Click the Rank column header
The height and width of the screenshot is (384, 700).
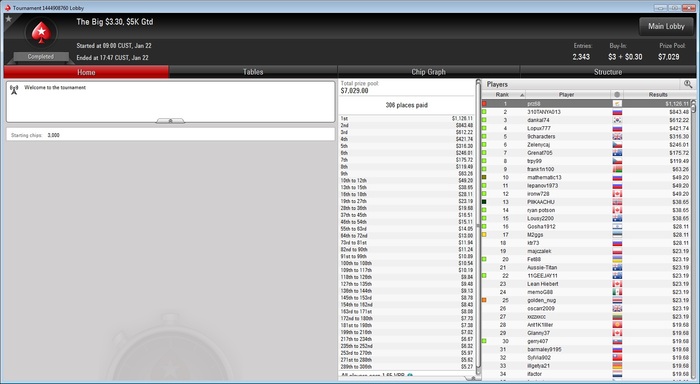[504, 95]
